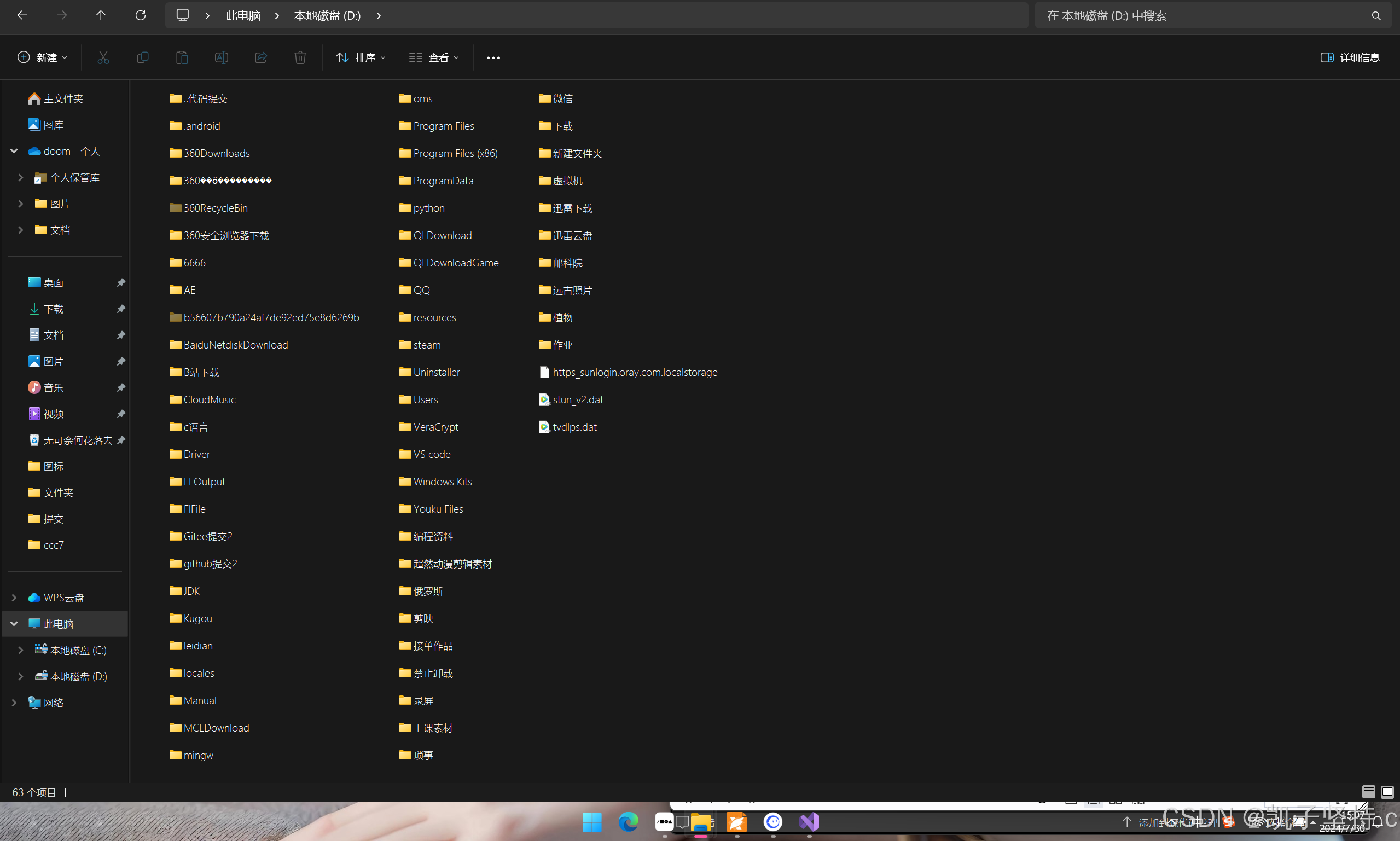Open Windows Start menu on taskbar
1400x841 pixels.
pos(592,822)
